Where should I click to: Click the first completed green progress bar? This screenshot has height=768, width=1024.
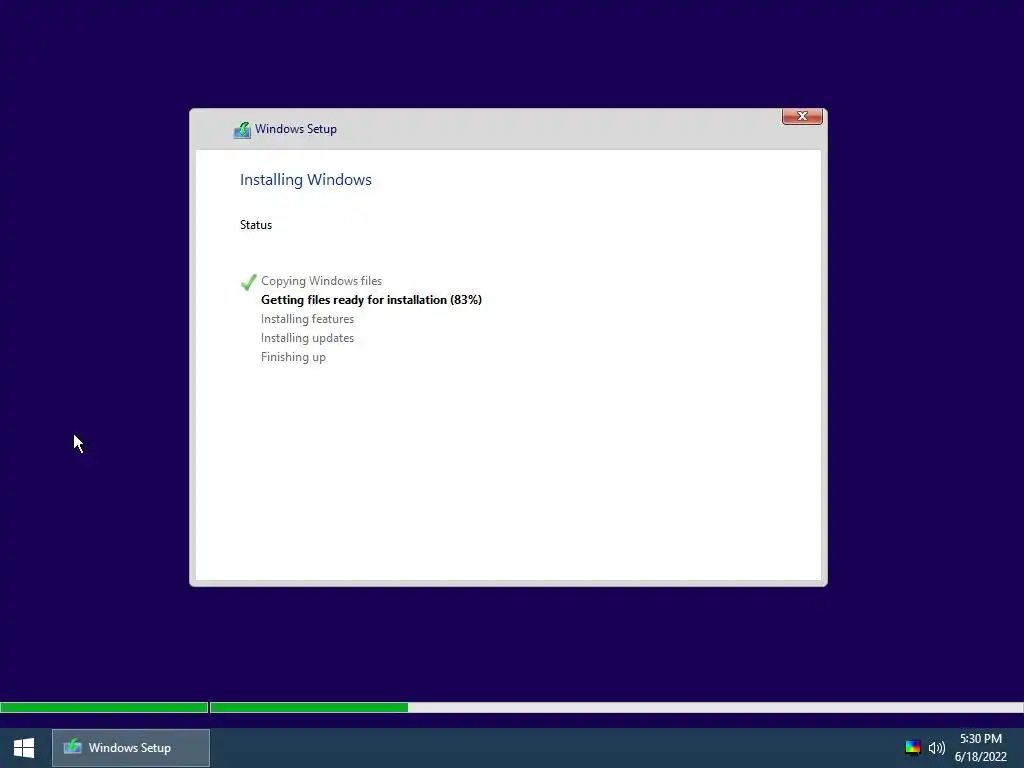click(x=104, y=707)
